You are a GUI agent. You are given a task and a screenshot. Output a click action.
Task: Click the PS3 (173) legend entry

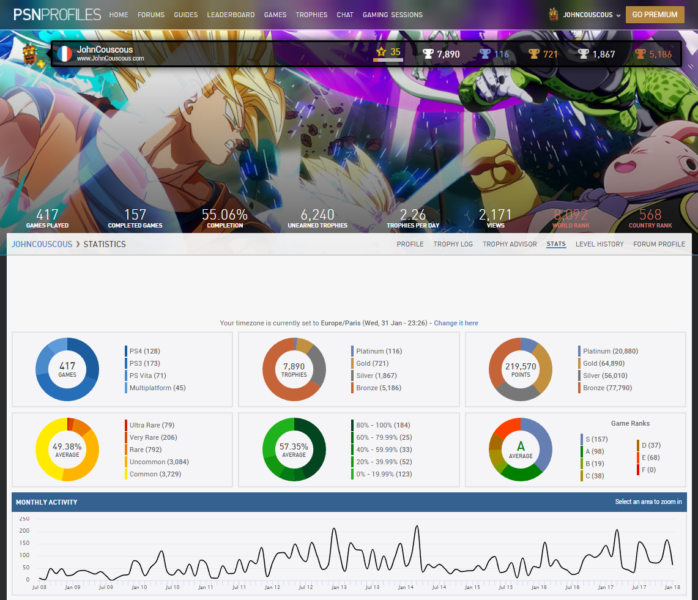click(x=143, y=364)
